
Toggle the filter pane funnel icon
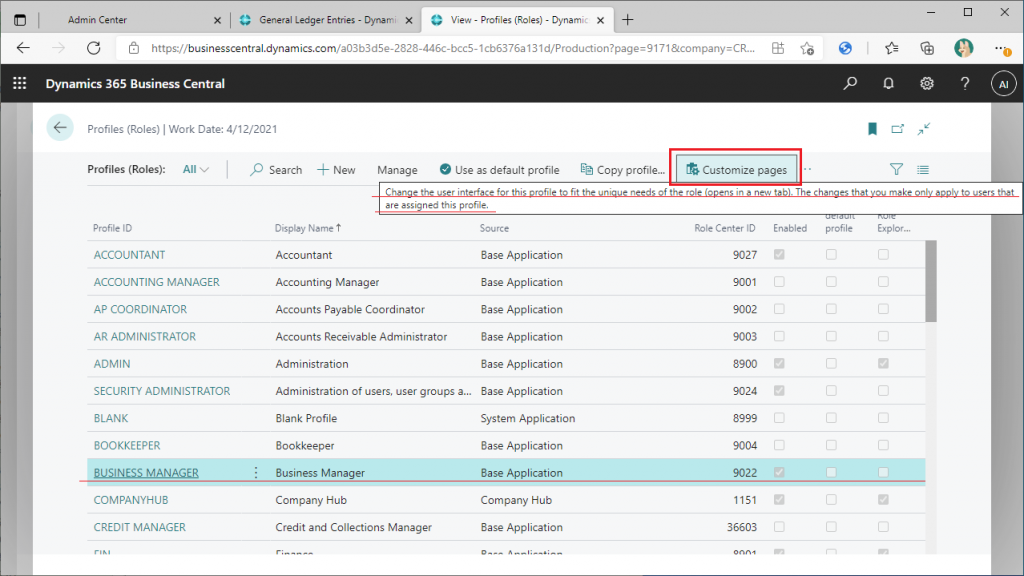click(x=896, y=169)
